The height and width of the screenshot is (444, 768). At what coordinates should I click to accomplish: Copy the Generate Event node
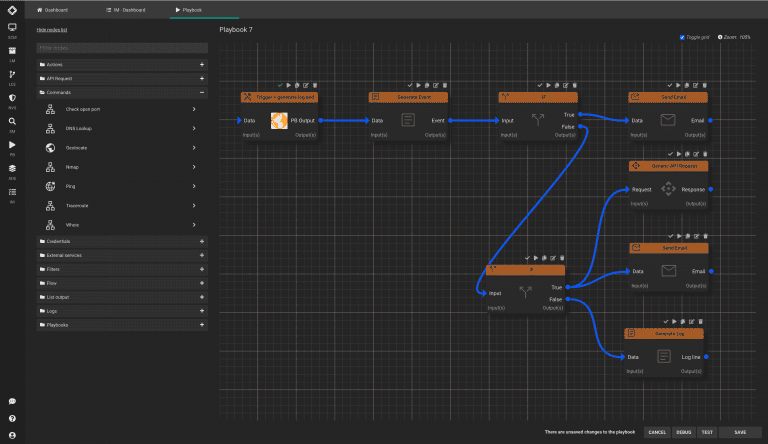[x=427, y=85]
